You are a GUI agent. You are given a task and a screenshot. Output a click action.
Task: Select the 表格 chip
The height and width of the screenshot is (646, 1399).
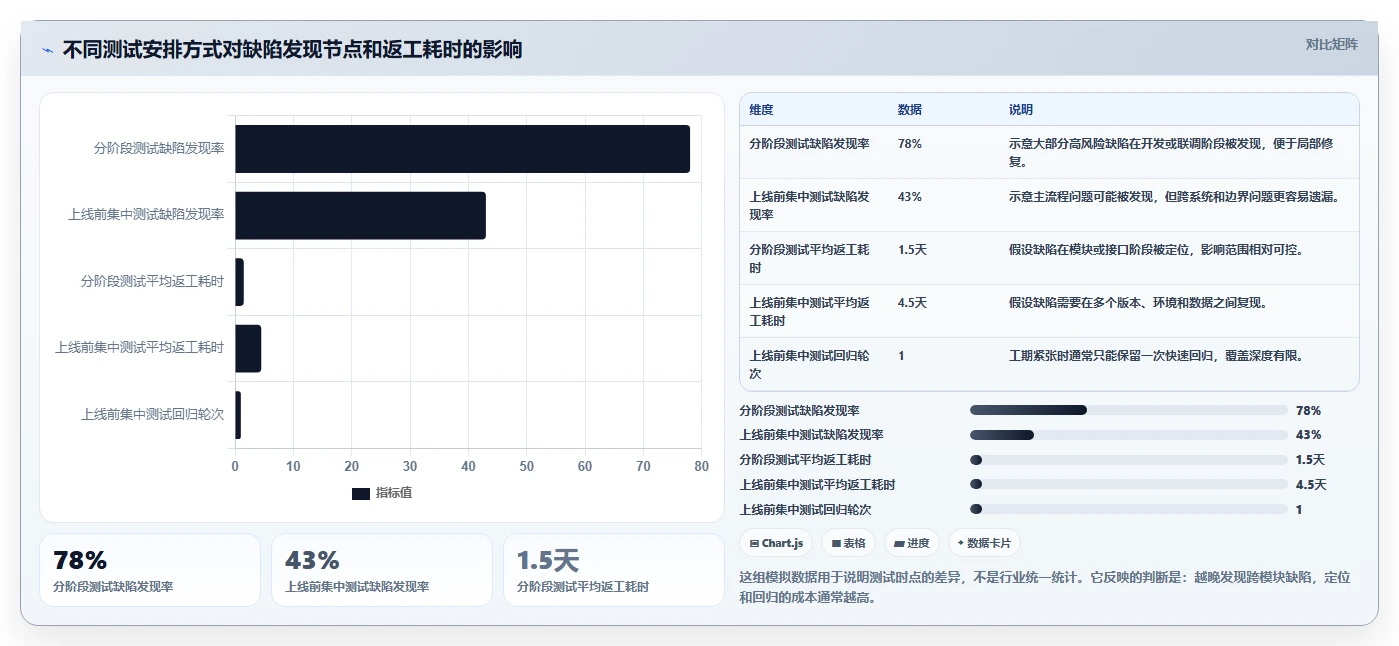848,543
